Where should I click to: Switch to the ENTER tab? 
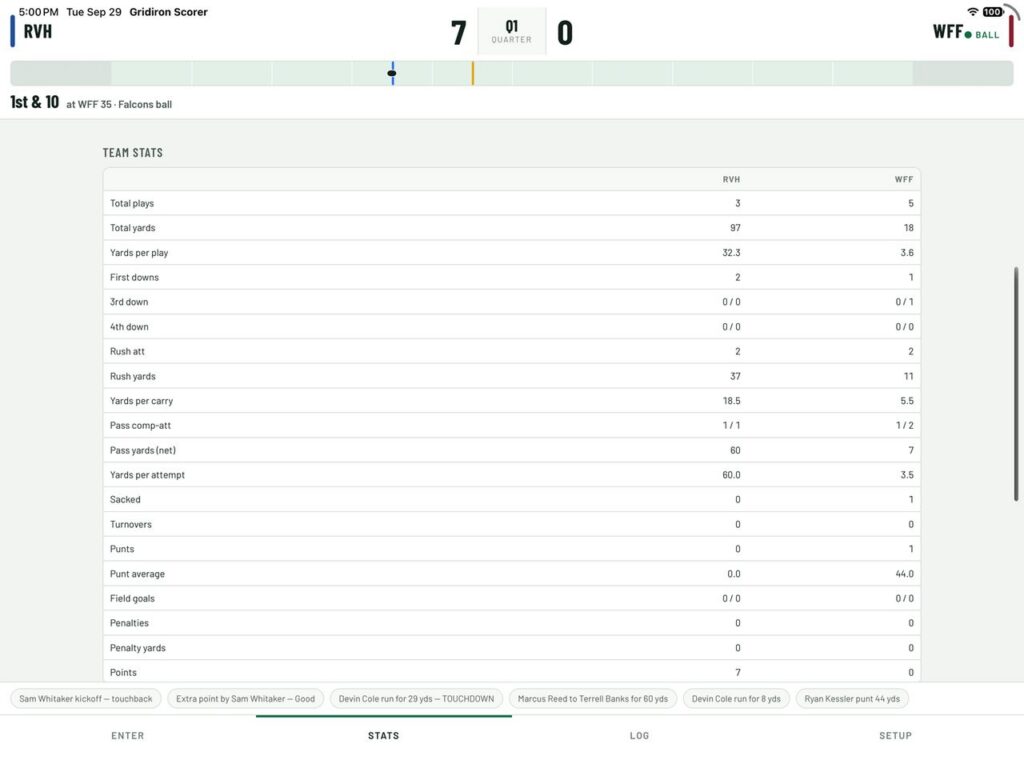click(127, 735)
